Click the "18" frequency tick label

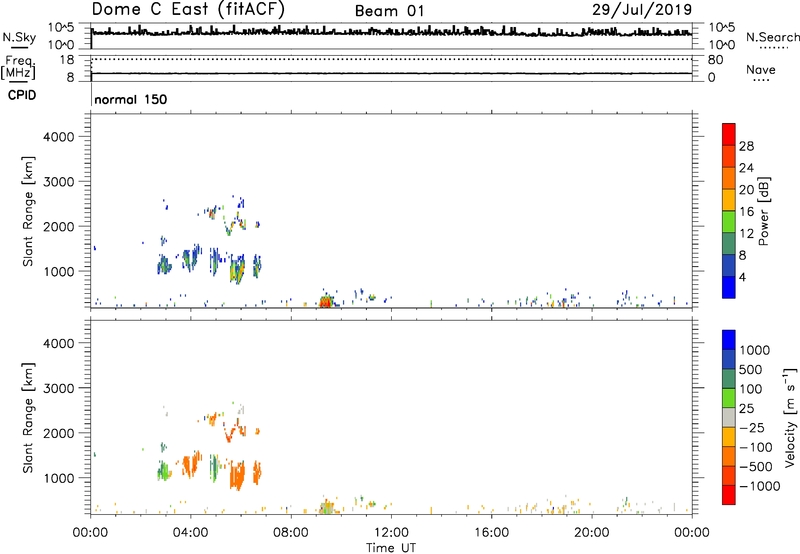(67, 60)
